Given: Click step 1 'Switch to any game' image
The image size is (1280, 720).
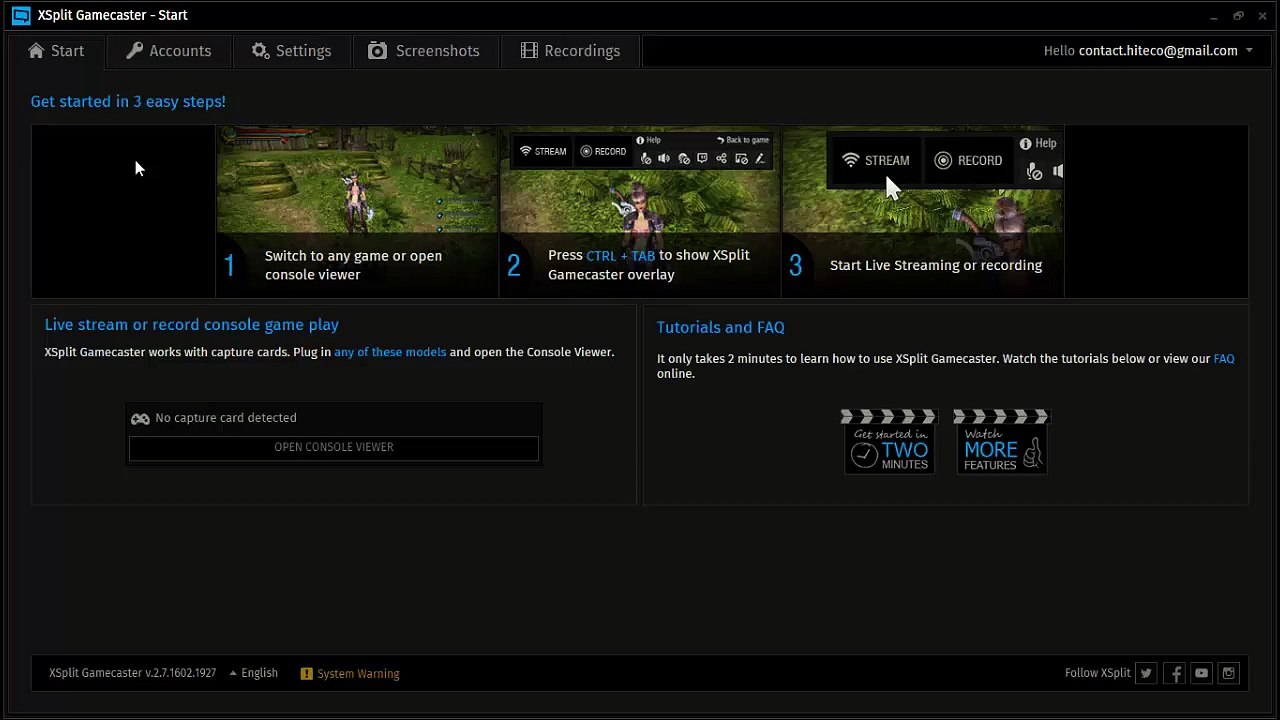Looking at the screenshot, I should click(357, 211).
